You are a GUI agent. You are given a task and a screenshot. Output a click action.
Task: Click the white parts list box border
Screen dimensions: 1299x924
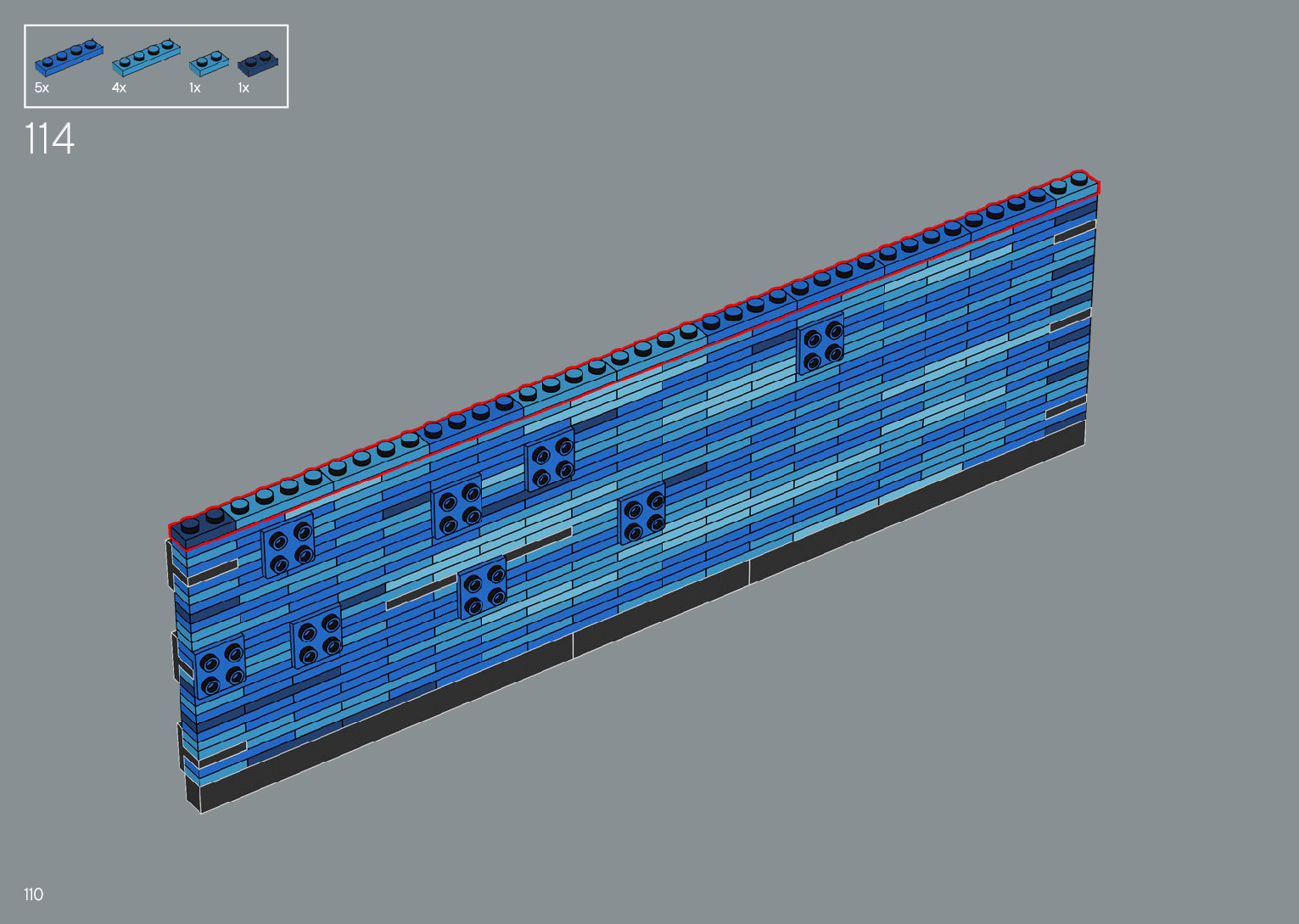tap(156, 25)
